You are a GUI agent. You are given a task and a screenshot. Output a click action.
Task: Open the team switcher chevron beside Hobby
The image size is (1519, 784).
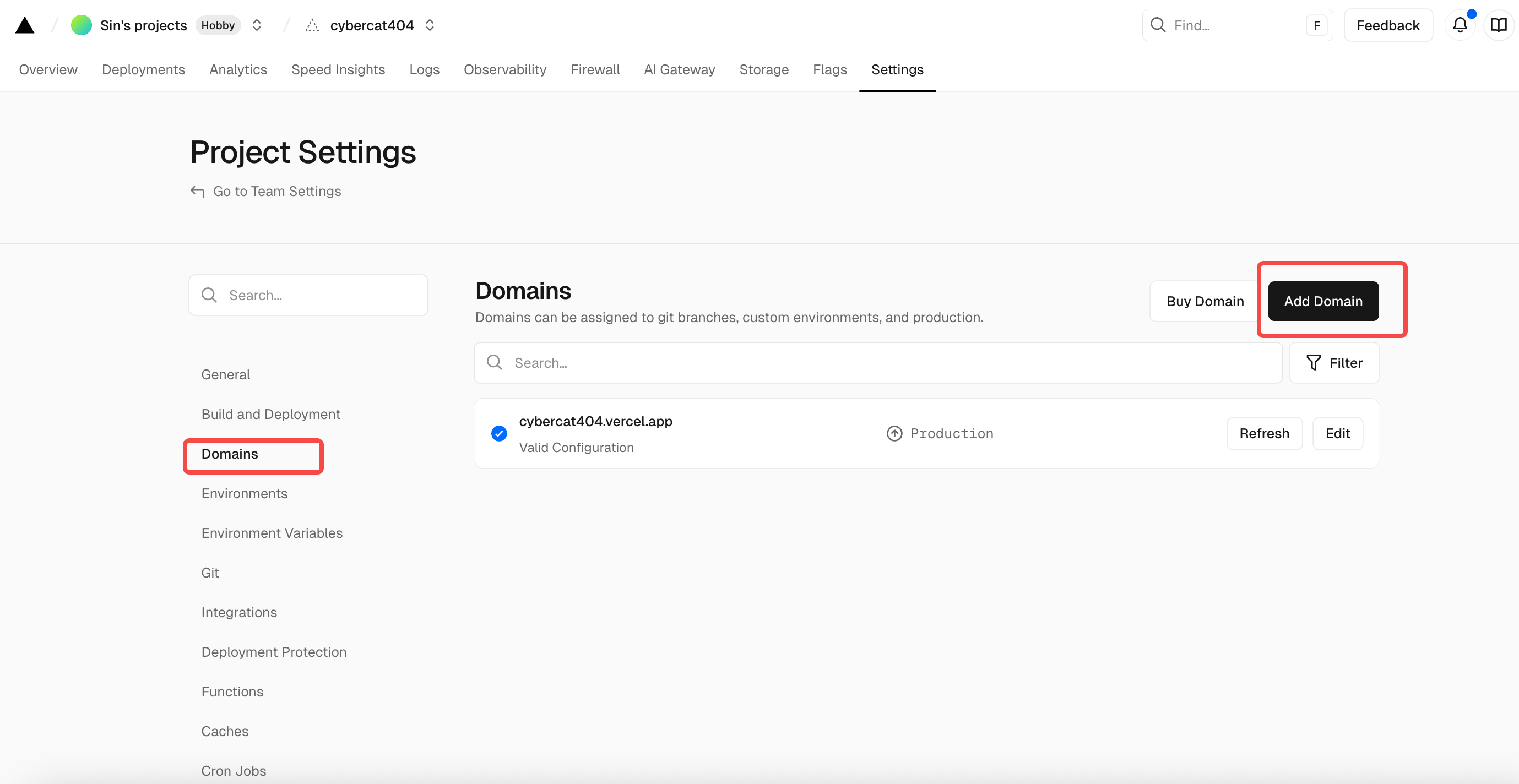pos(257,25)
